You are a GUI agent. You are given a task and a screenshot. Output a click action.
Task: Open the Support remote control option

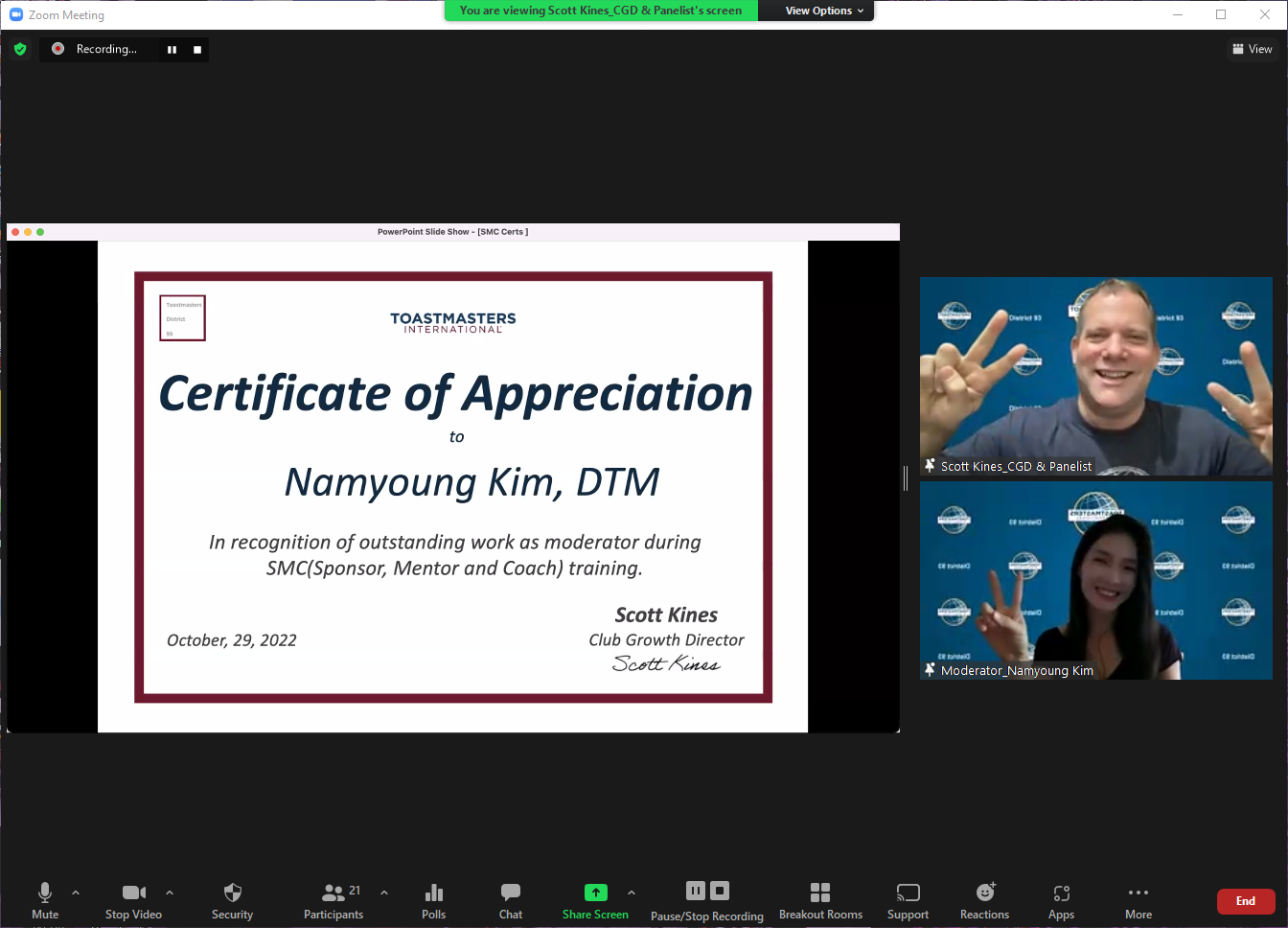click(908, 900)
